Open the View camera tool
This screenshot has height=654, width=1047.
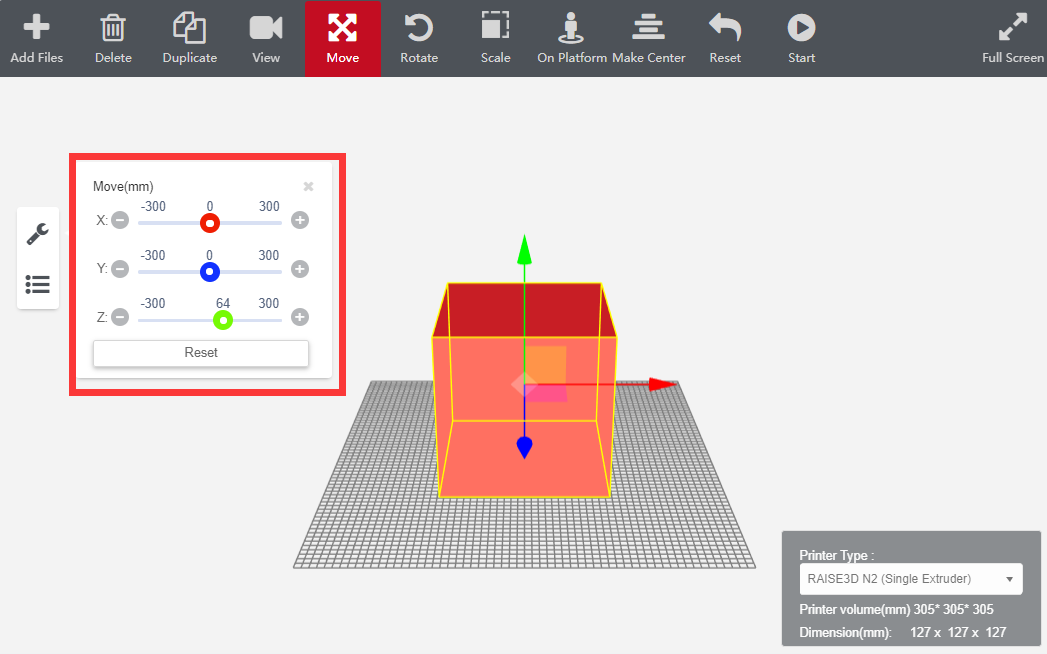click(265, 27)
